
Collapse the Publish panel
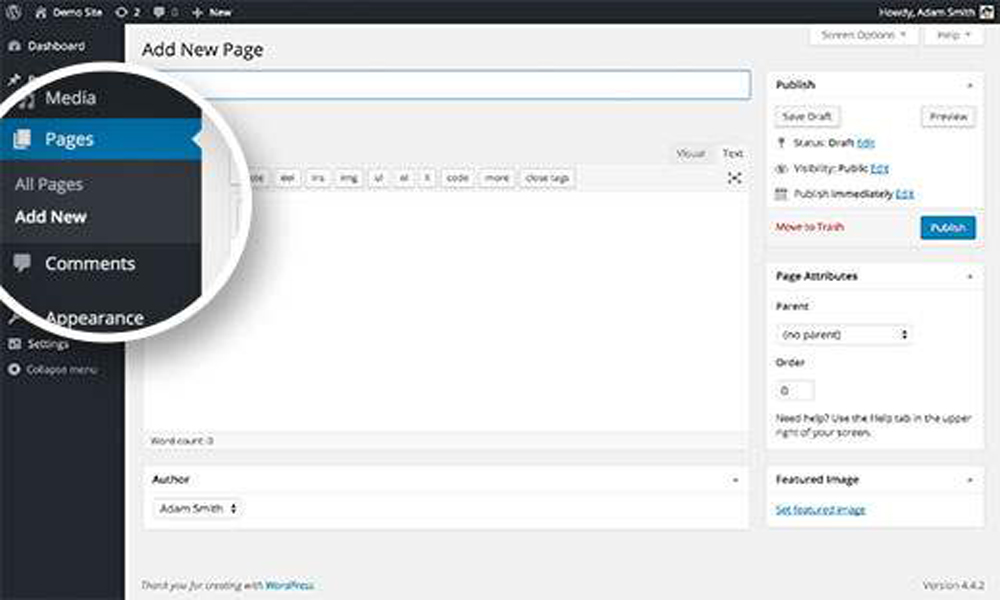point(969,86)
